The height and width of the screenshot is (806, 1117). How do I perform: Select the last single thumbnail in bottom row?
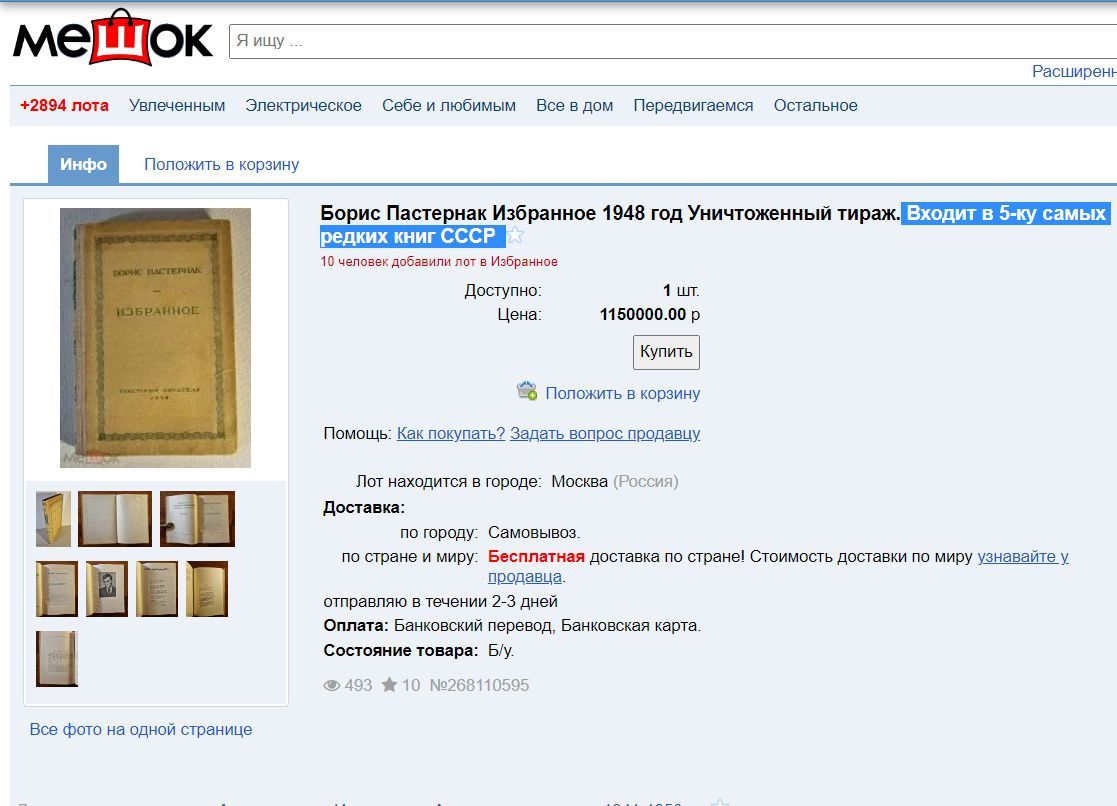click(x=57, y=658)
